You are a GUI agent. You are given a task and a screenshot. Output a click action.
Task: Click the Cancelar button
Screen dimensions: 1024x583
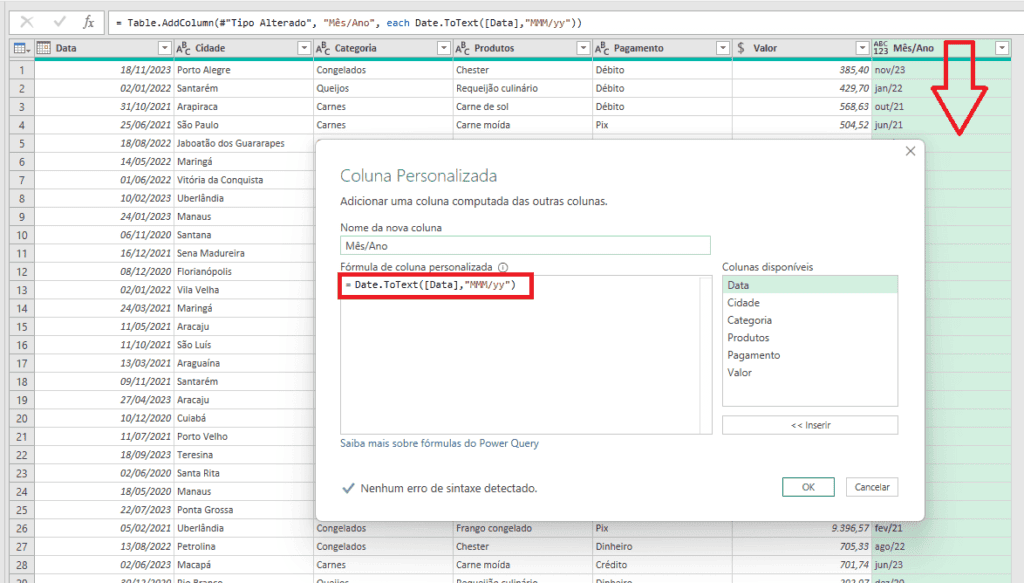pyautogui.click(x=872, y=487)
